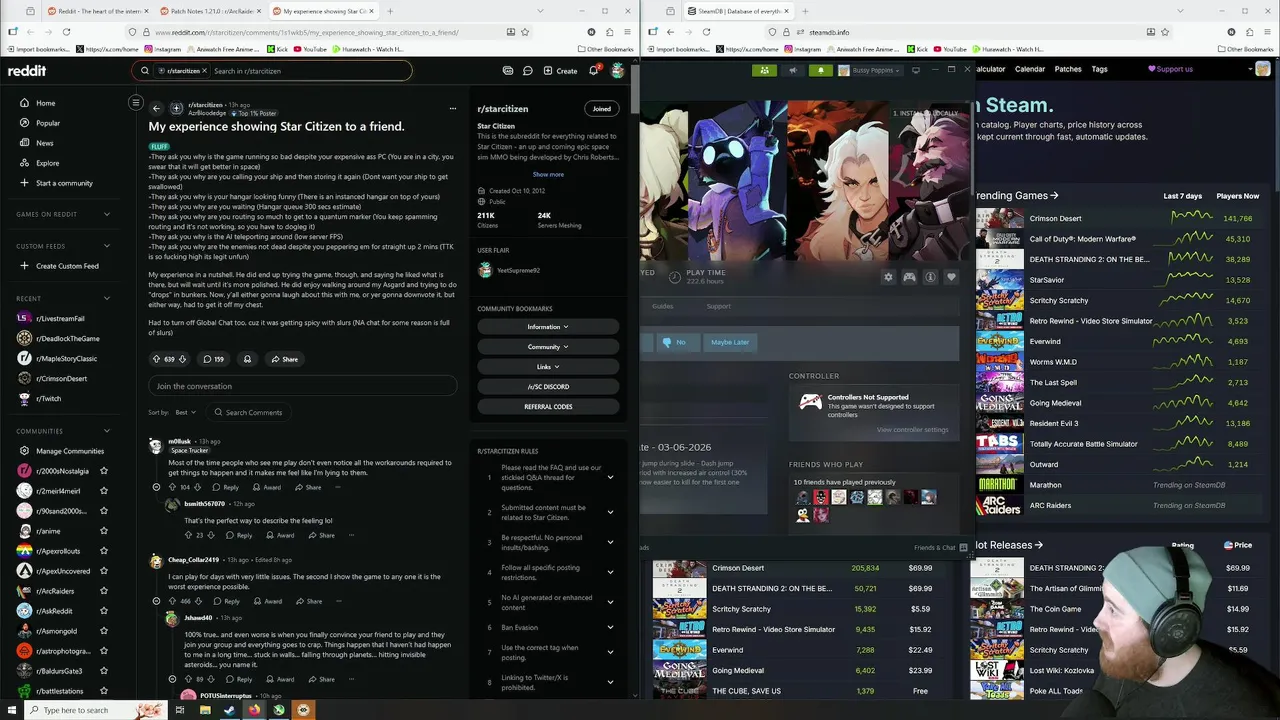The image size is (1280, 720).
Task: Upvote the Star Citizen post
Action: coord(156,359)
